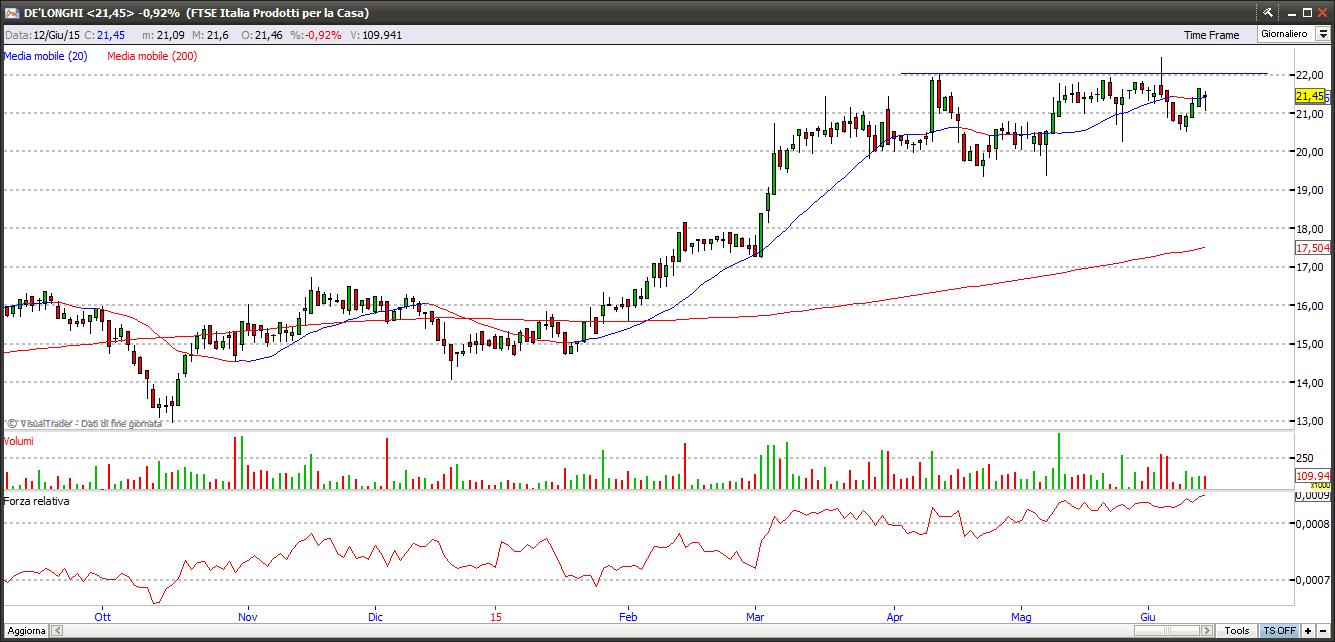Click the Aggiorna button

[24, 631]
